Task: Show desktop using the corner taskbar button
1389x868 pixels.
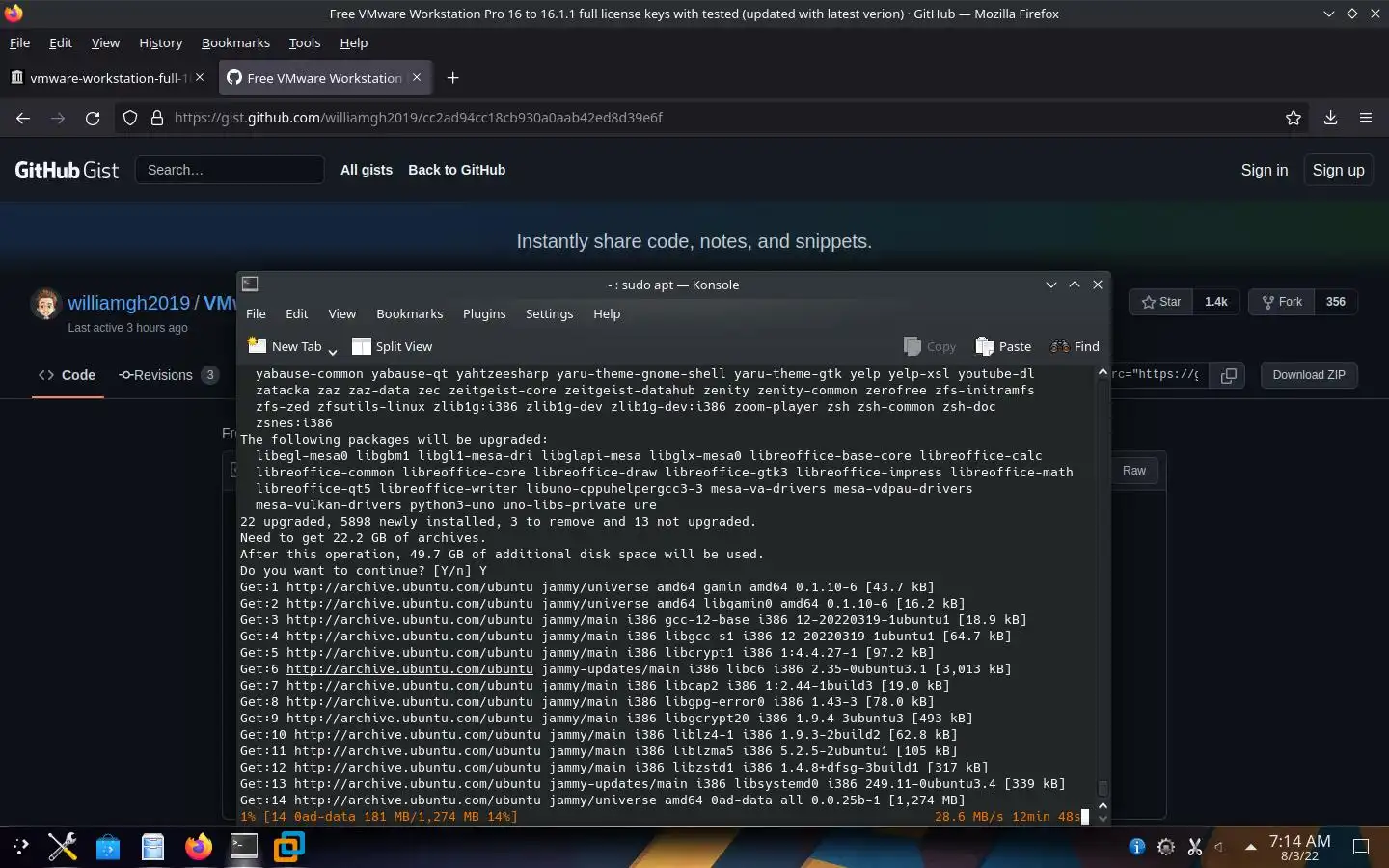Action: [x=1361, y=847]
